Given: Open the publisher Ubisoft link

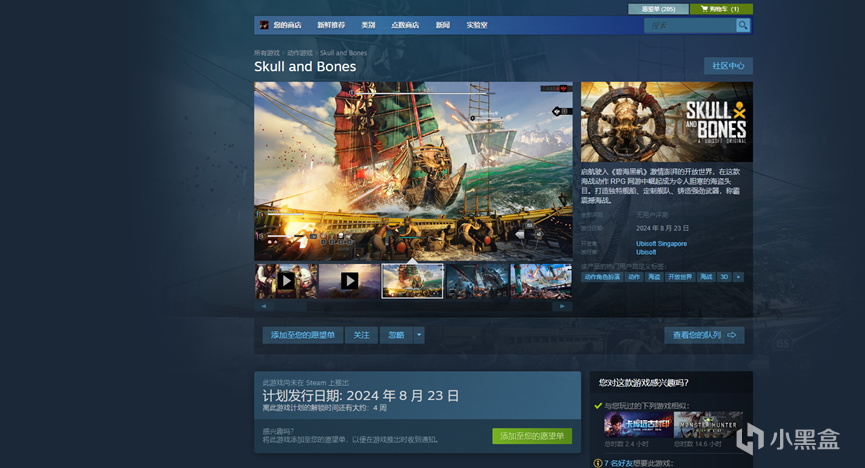Looking at the screenshot, I should pyautogui.click(x=646, y=252).
